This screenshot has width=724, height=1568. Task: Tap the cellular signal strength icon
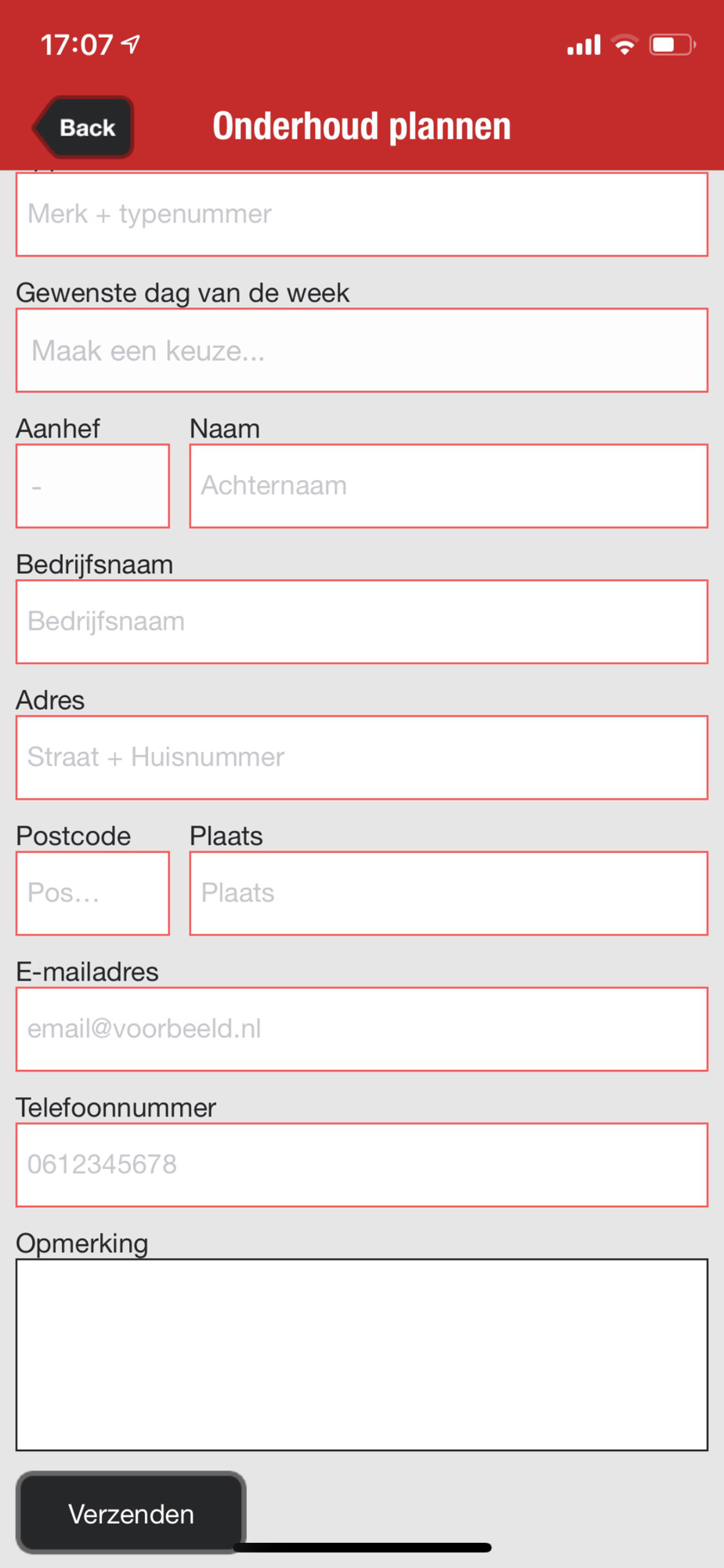click(584, 45)
